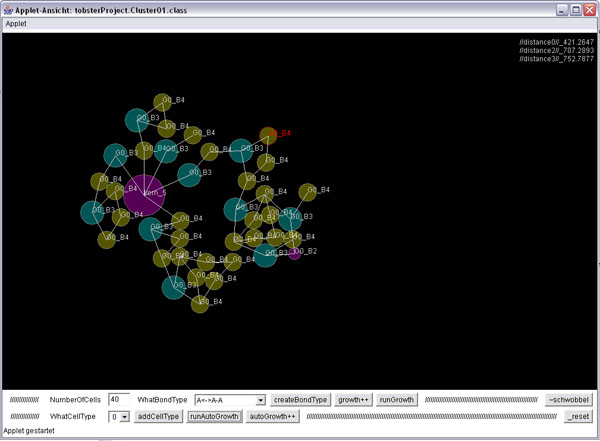Click the autoGrowth++ button

pyautogui.click(x=272, y=416)
